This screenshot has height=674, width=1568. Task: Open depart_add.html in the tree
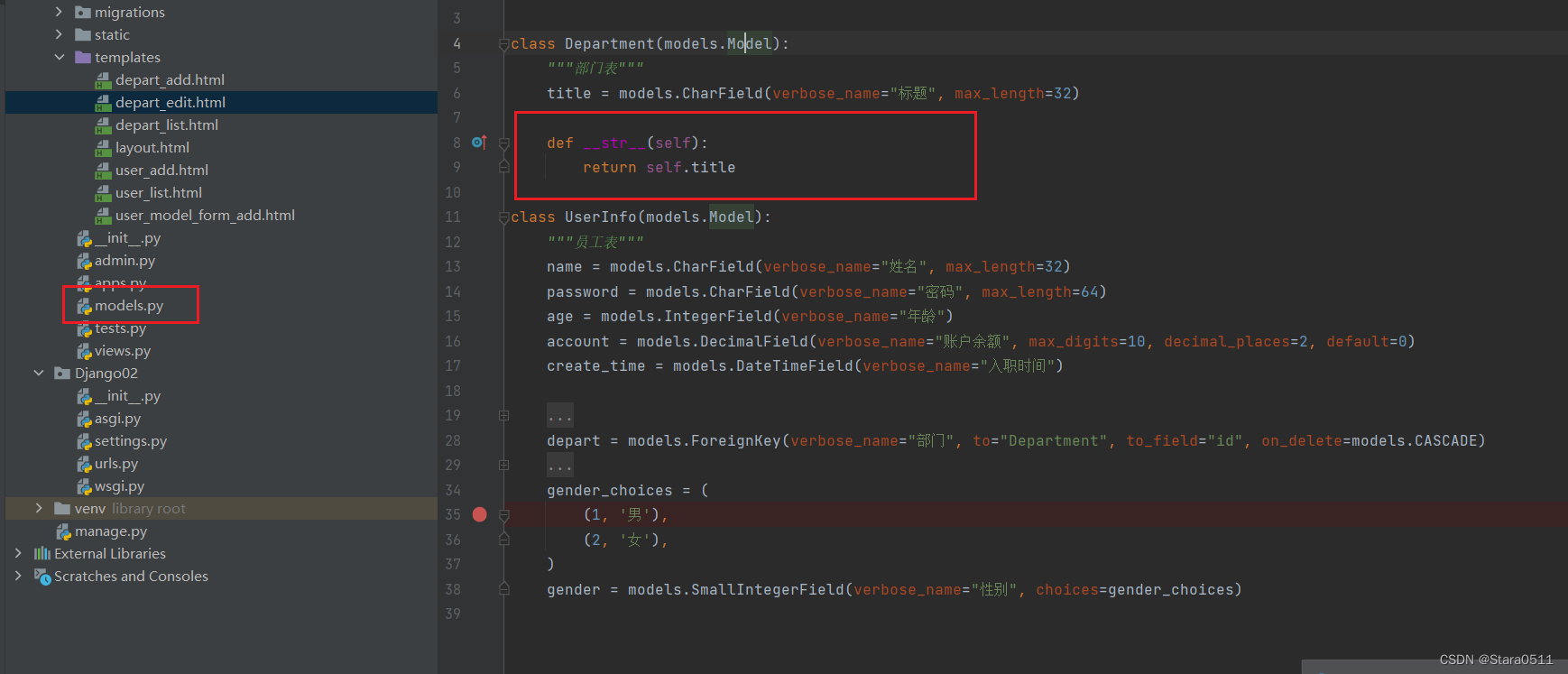170,79
